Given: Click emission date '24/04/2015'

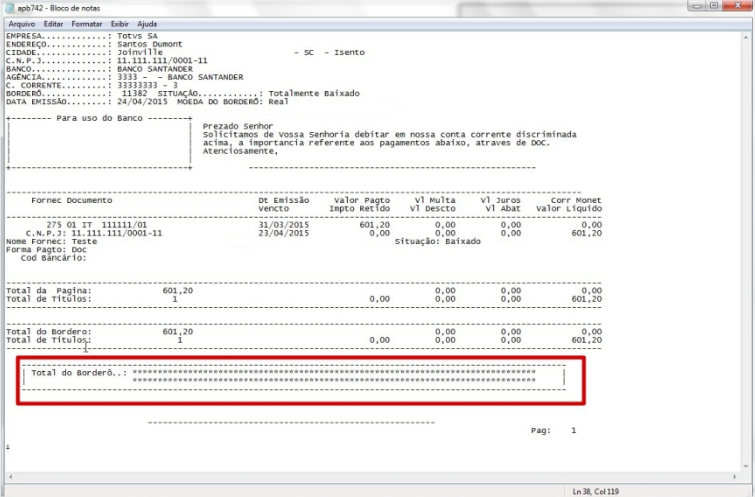Looking at the screenshot, I should 143,102.
